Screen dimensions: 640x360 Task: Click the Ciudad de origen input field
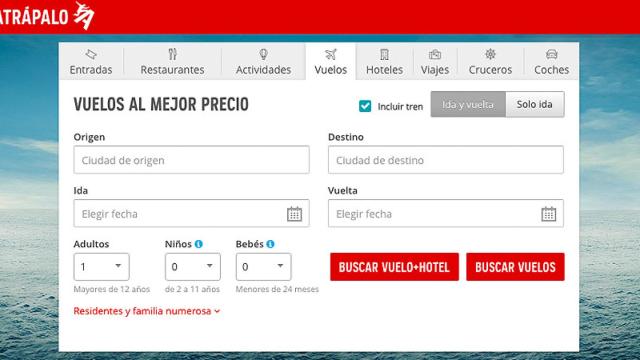pyautogui.click(x=191, y=160)
